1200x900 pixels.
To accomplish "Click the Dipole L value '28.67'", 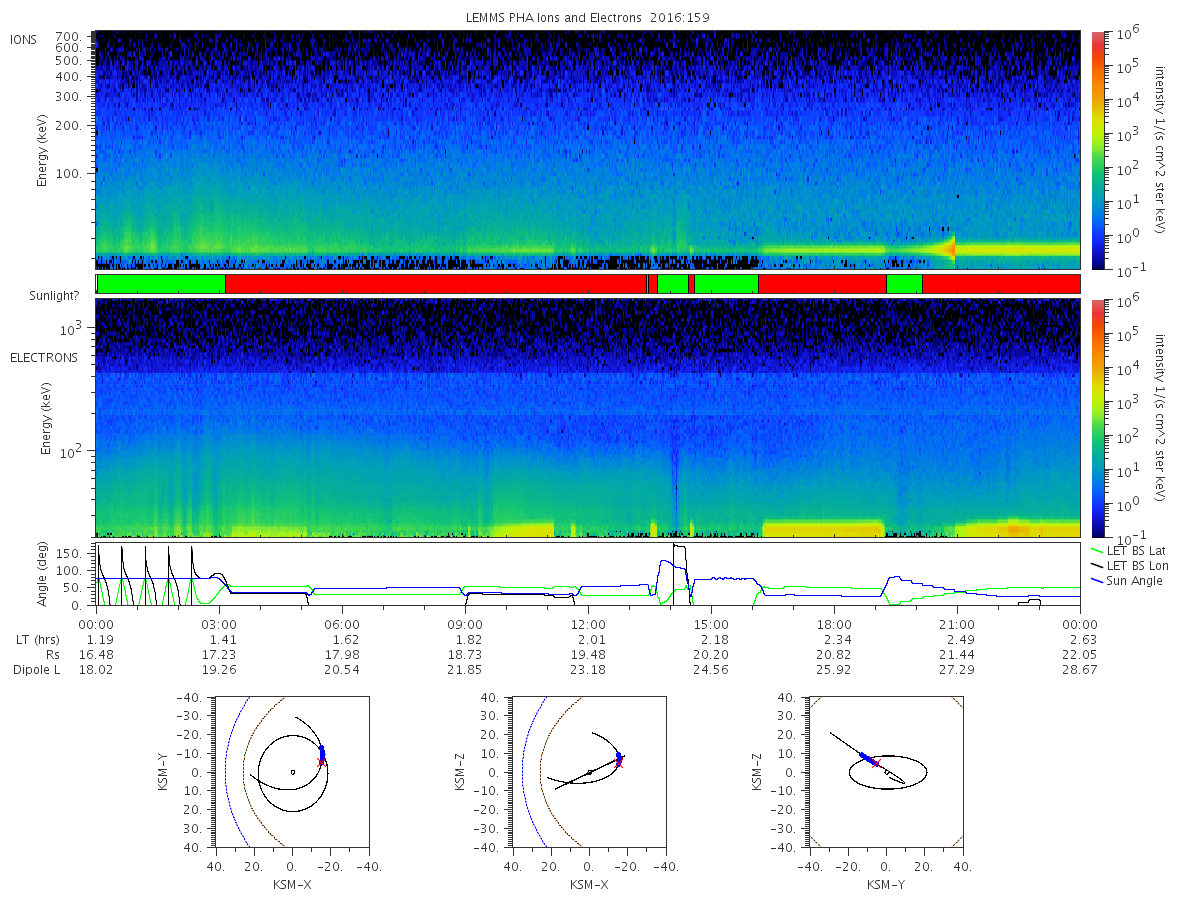I will [x=1080, y=670].
